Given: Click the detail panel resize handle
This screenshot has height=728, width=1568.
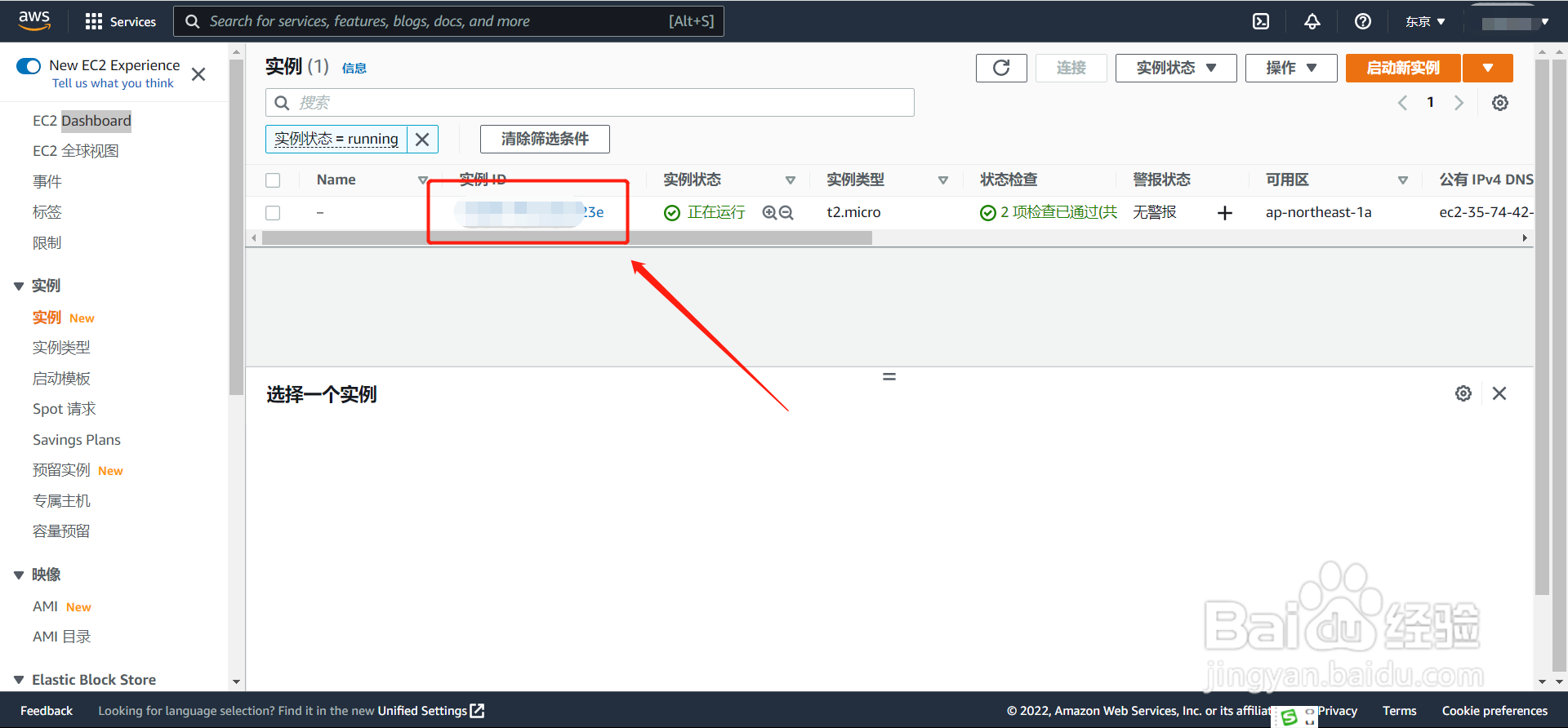Looking at the screenshot, I should point(889,376).
